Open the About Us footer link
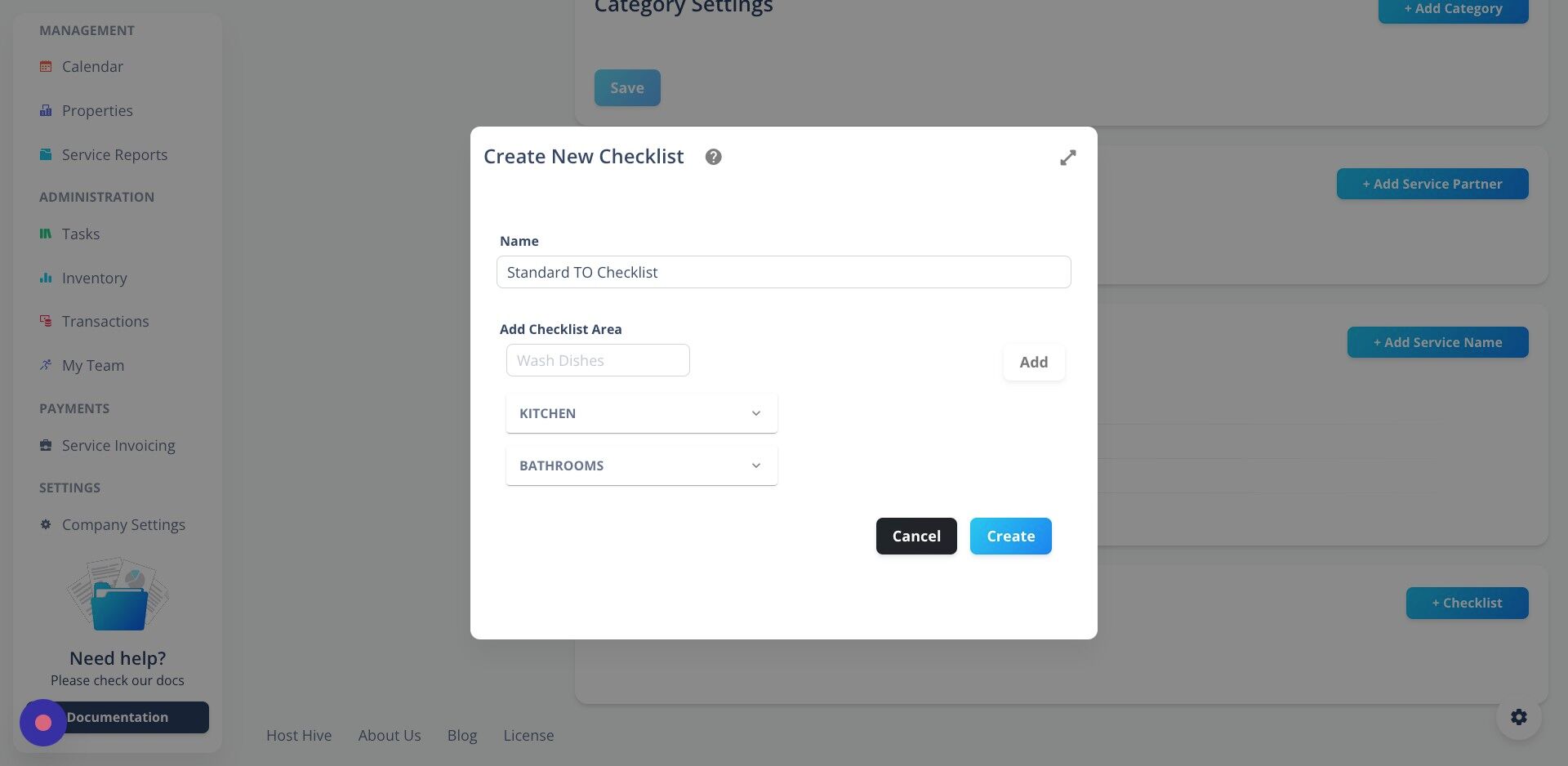 [x=390, y=735]
